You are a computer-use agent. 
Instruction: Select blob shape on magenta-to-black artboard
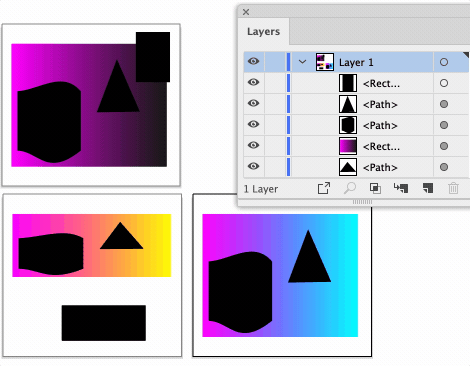click(x=49, y=122)
